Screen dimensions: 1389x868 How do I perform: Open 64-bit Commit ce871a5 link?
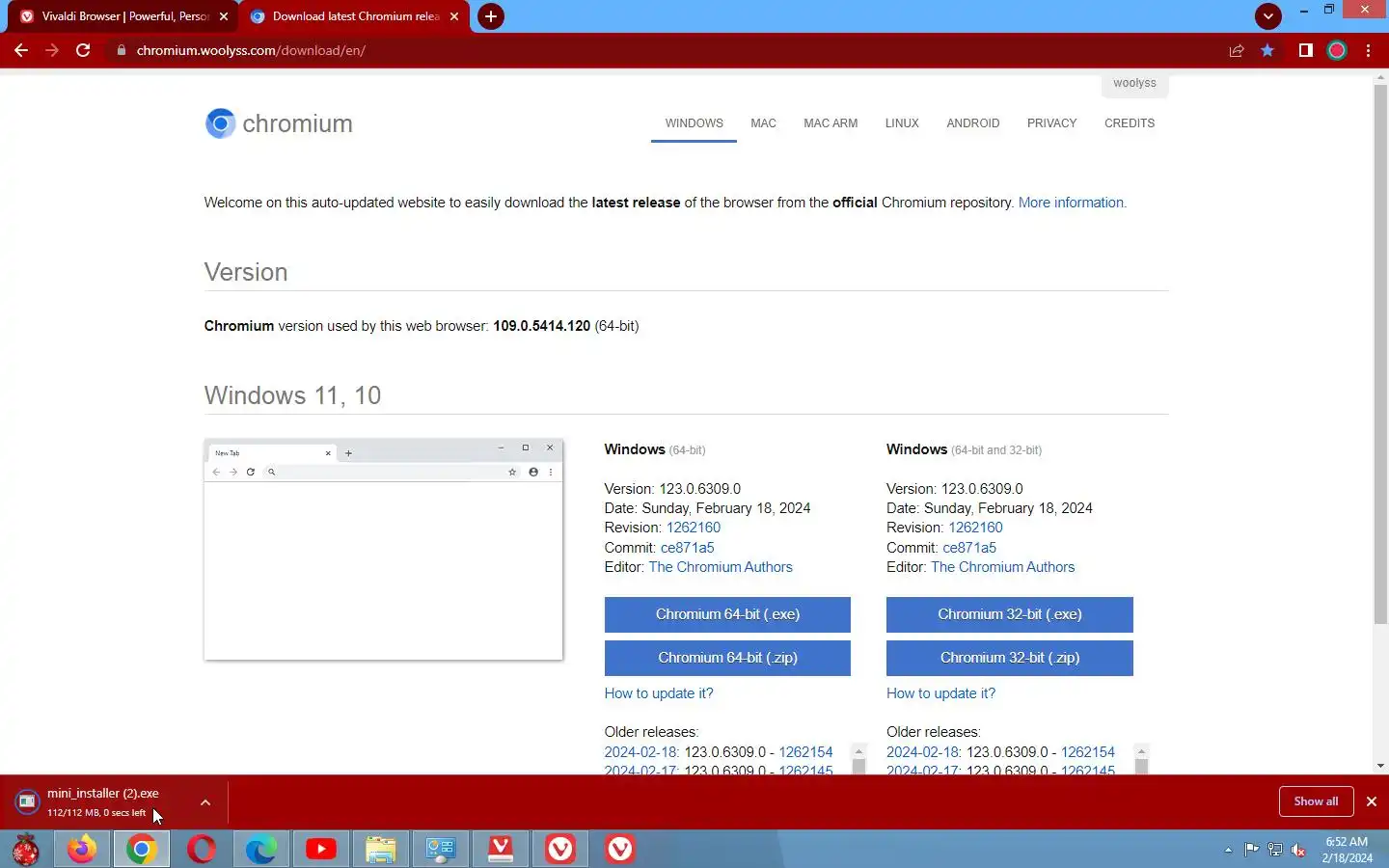(687, 548)
